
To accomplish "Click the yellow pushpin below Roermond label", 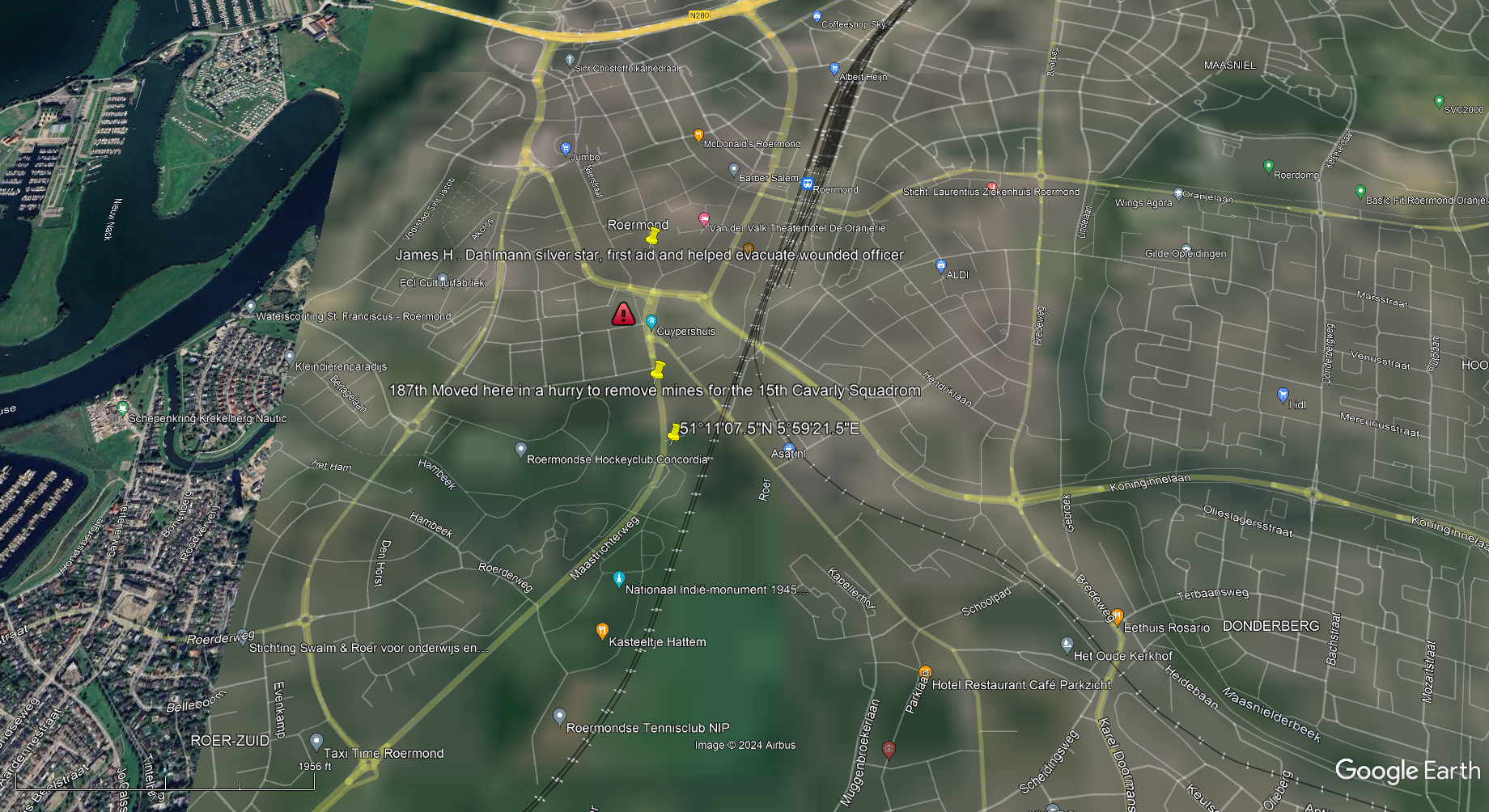I will point(652,236).
